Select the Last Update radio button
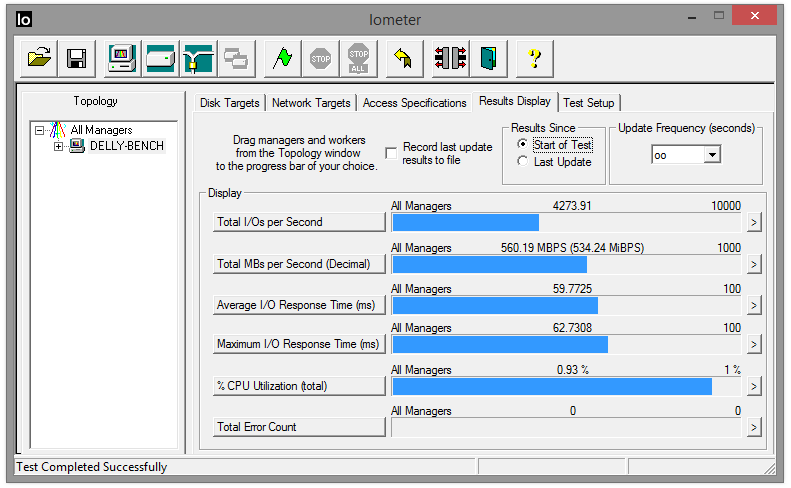The height and width of the screenshot is (488, 791). (x=523, y=161)
